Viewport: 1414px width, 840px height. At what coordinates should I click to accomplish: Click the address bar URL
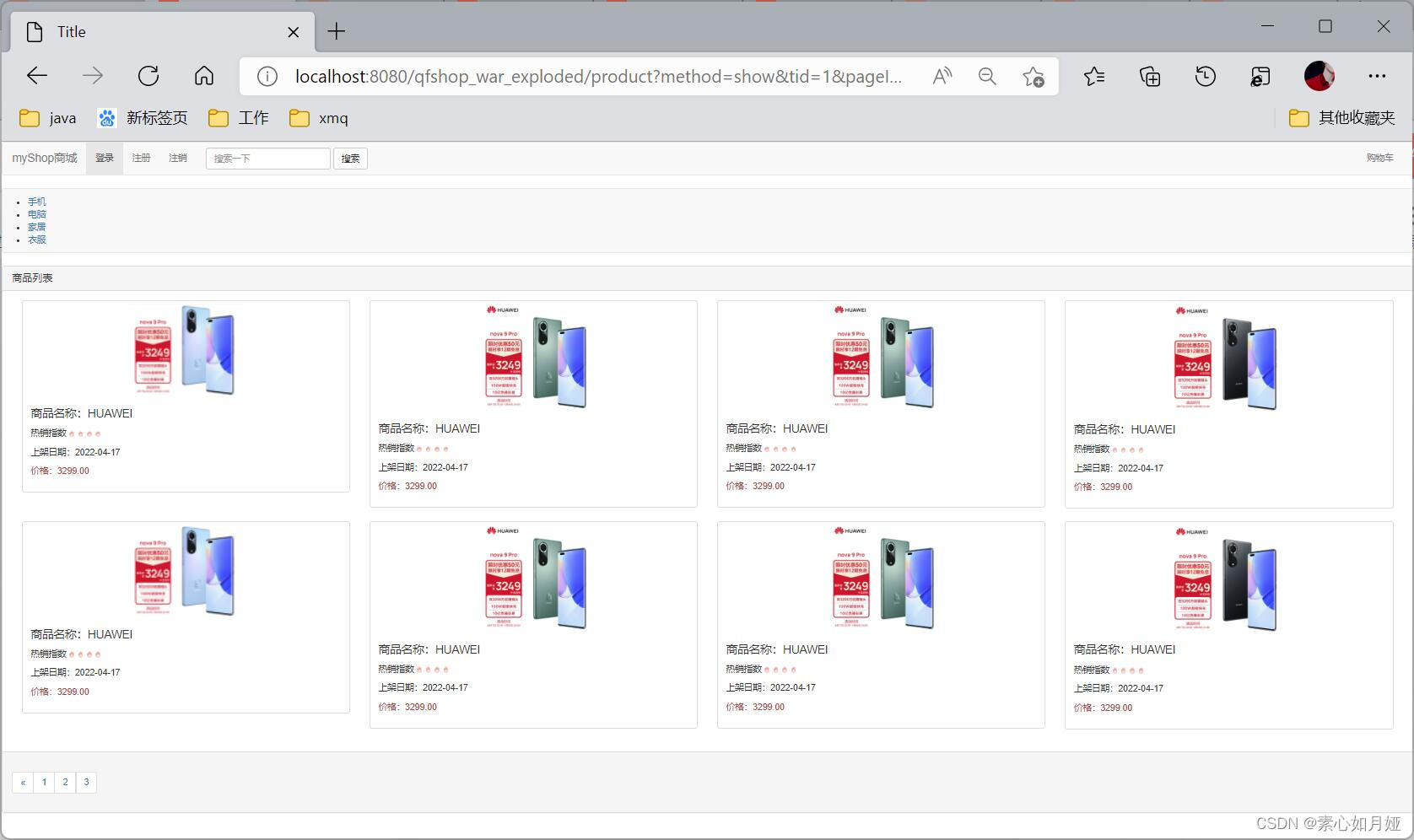(x=598, y=77)
